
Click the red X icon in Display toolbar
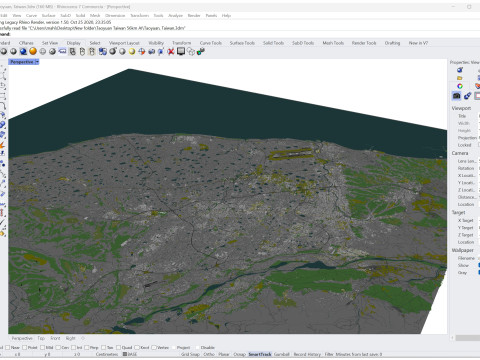171,51
